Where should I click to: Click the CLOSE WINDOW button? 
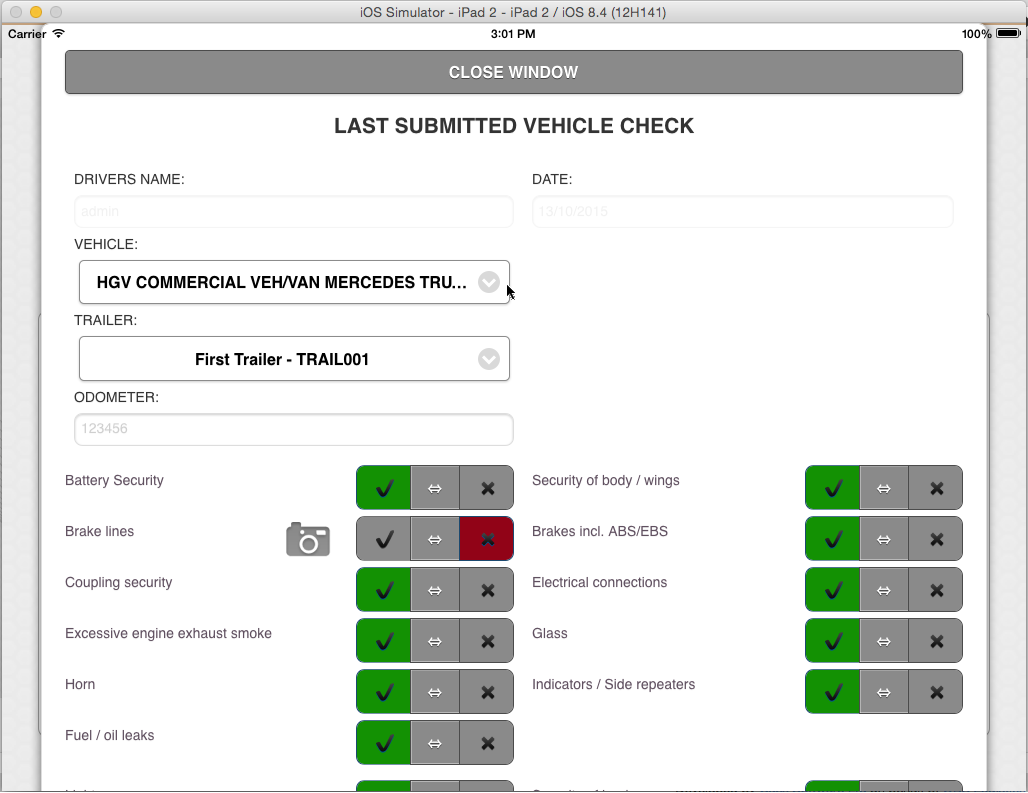[514, 72]
